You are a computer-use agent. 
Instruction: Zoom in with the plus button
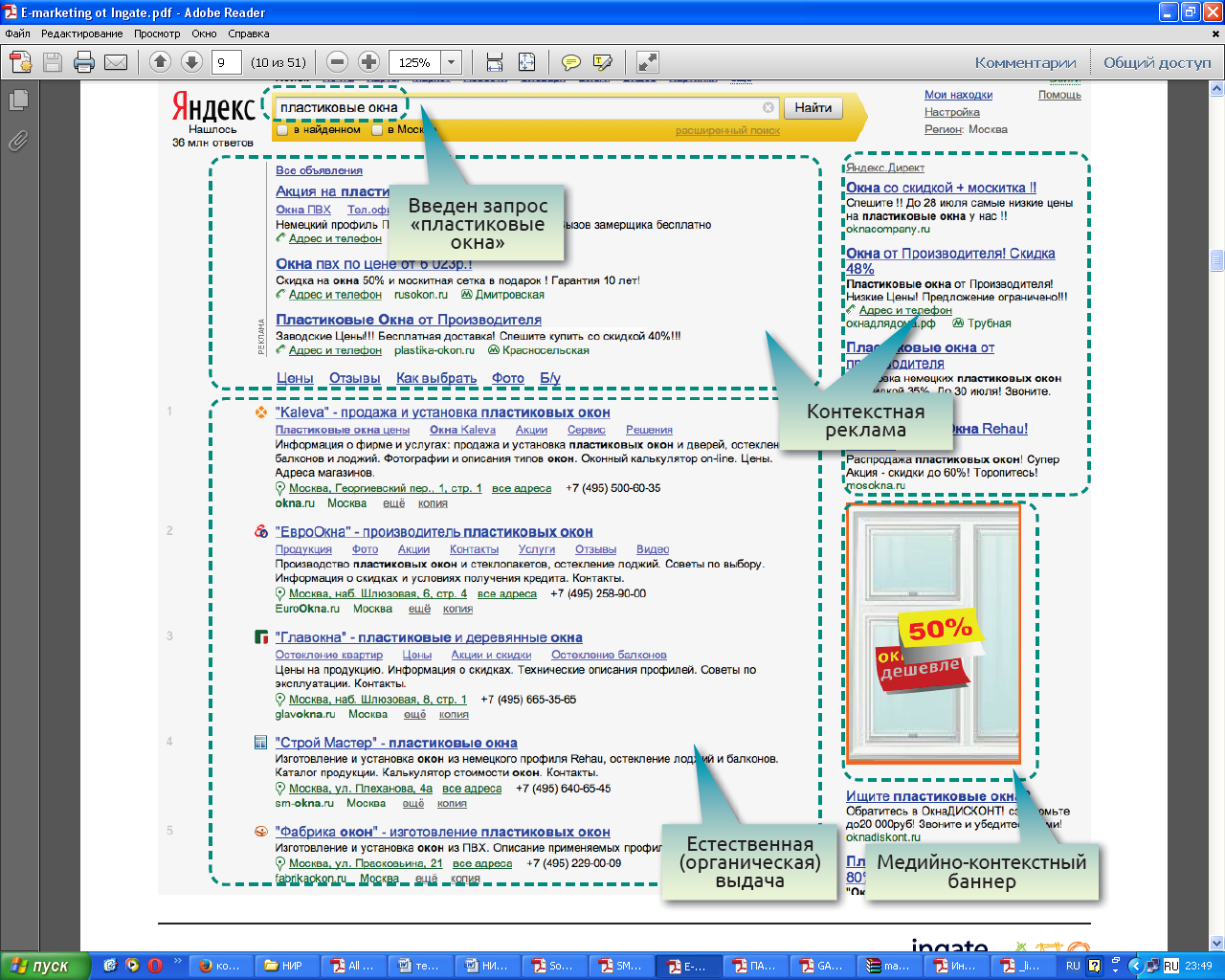[x=368, y=62]
